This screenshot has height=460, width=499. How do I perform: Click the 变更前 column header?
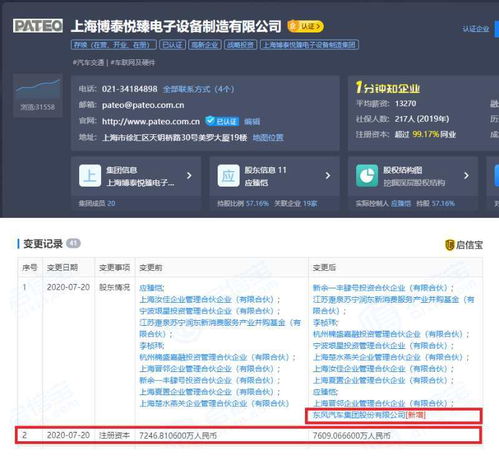tap(151, 267)
